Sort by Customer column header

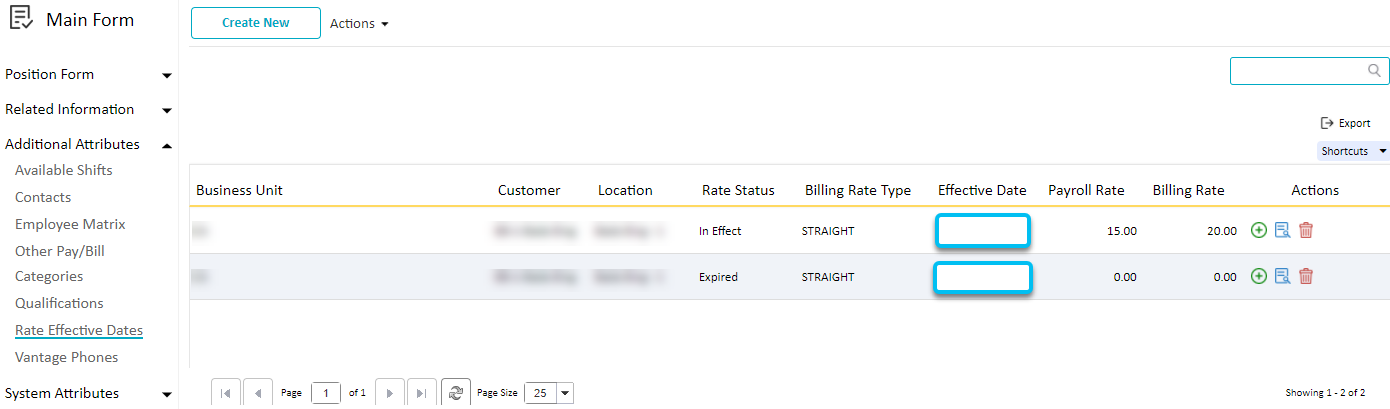click(529, 190)
